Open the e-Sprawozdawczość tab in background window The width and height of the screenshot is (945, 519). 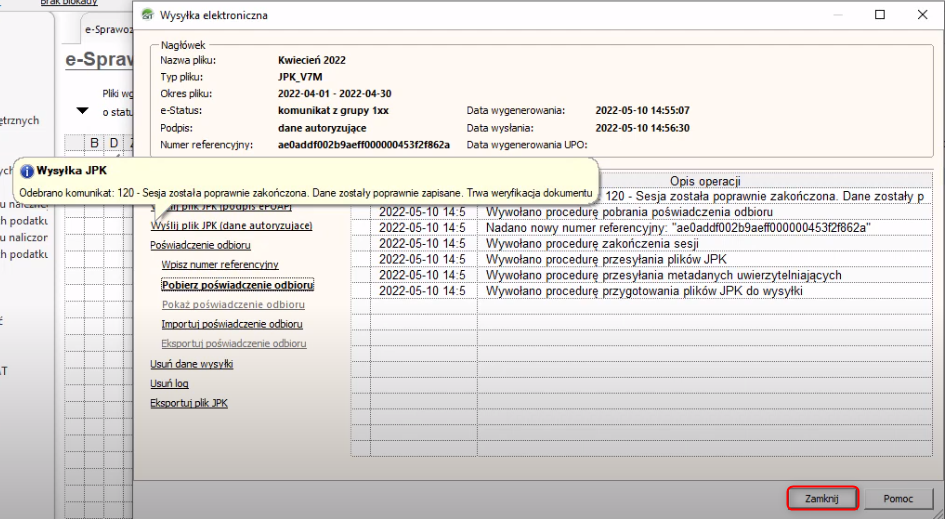[x=107, y=29]
